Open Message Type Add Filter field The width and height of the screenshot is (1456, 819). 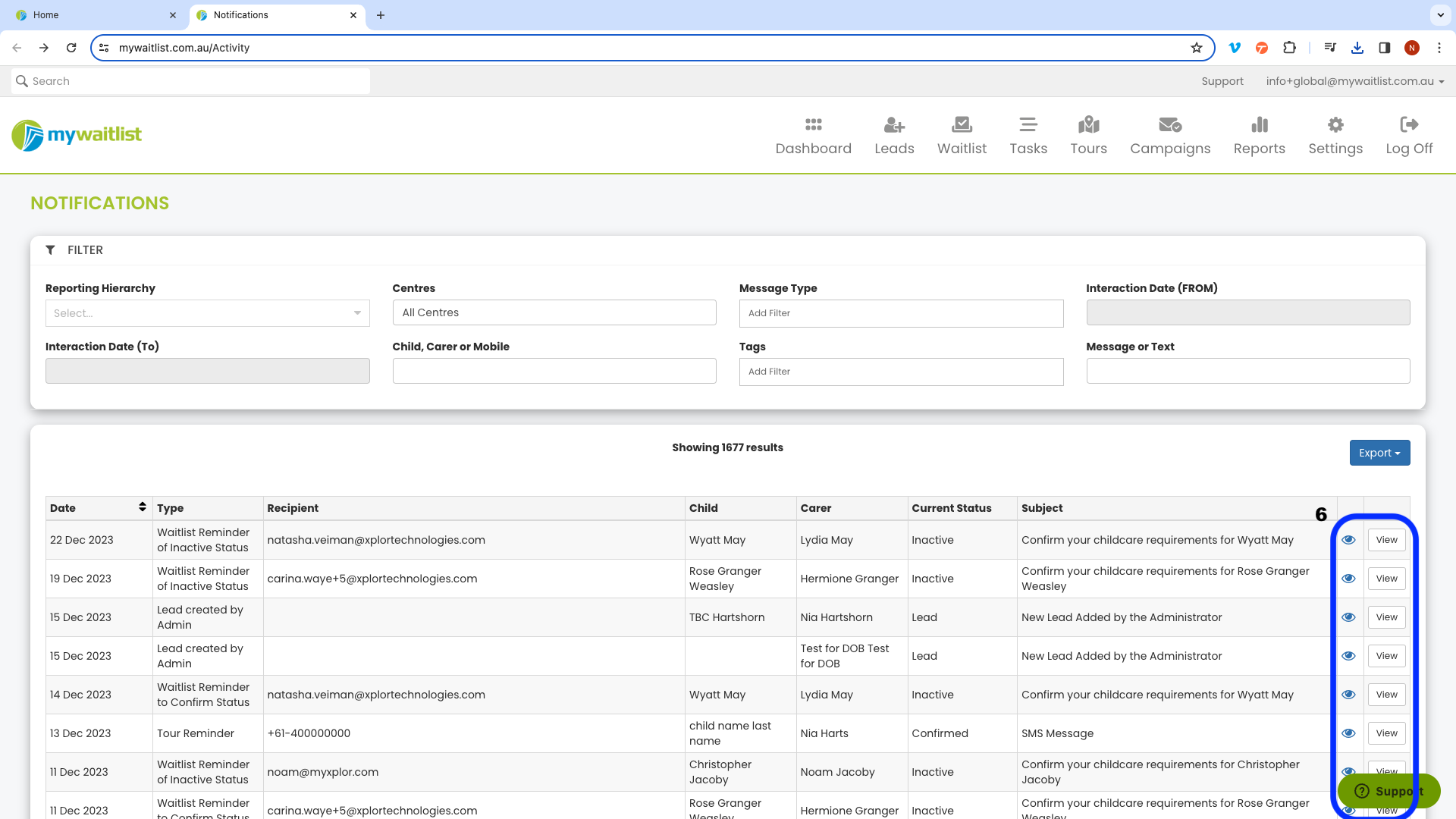(x=901, y=313)
